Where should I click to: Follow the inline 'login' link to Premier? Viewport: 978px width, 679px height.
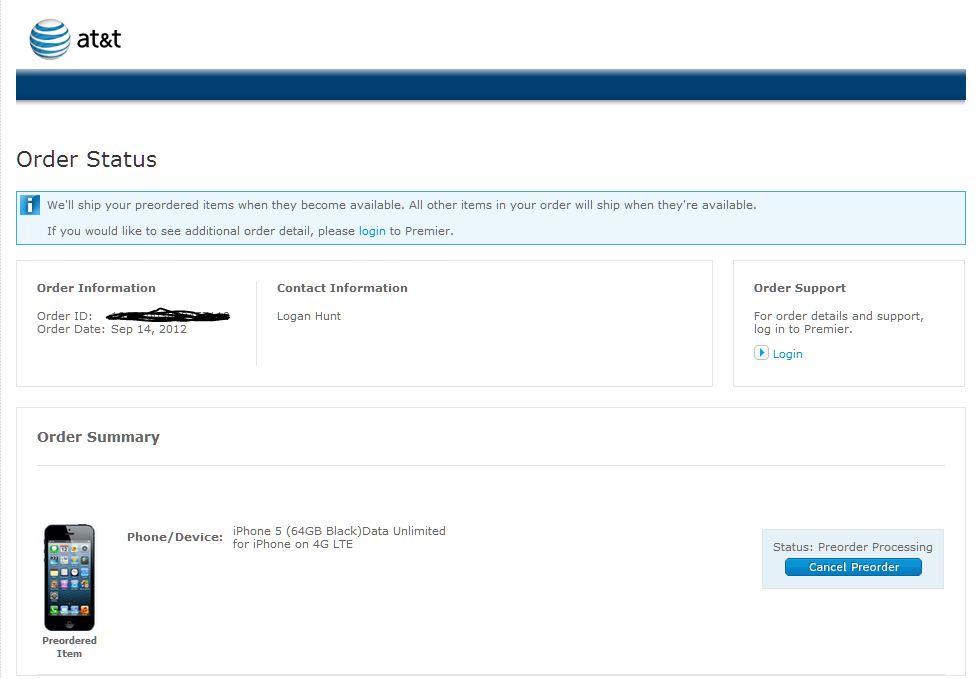tap(372, 231)
